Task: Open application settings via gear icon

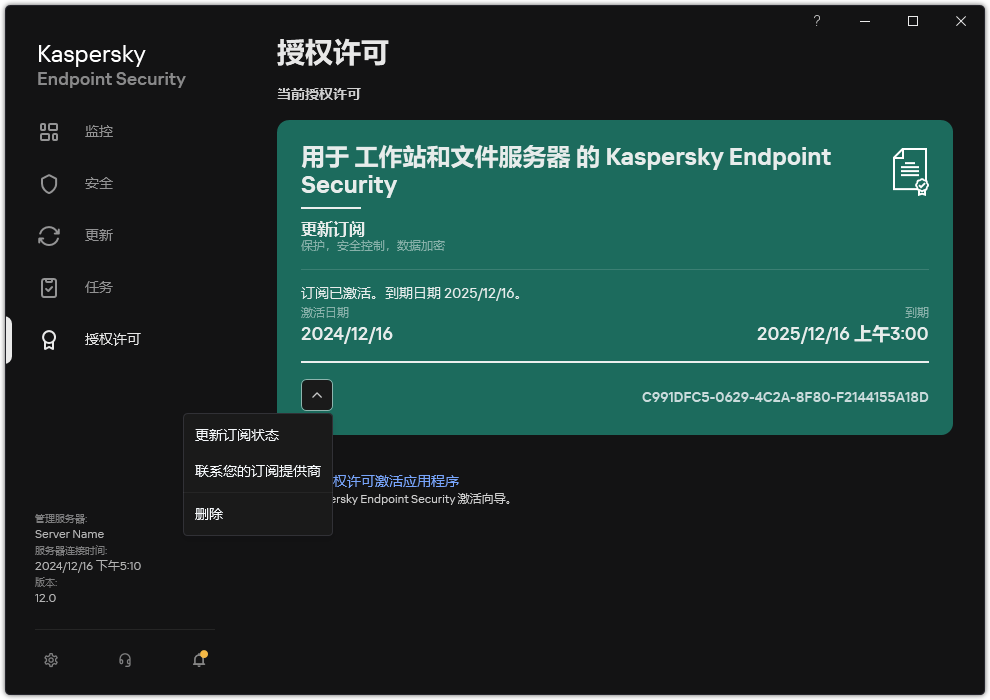Action: (50, 660)
